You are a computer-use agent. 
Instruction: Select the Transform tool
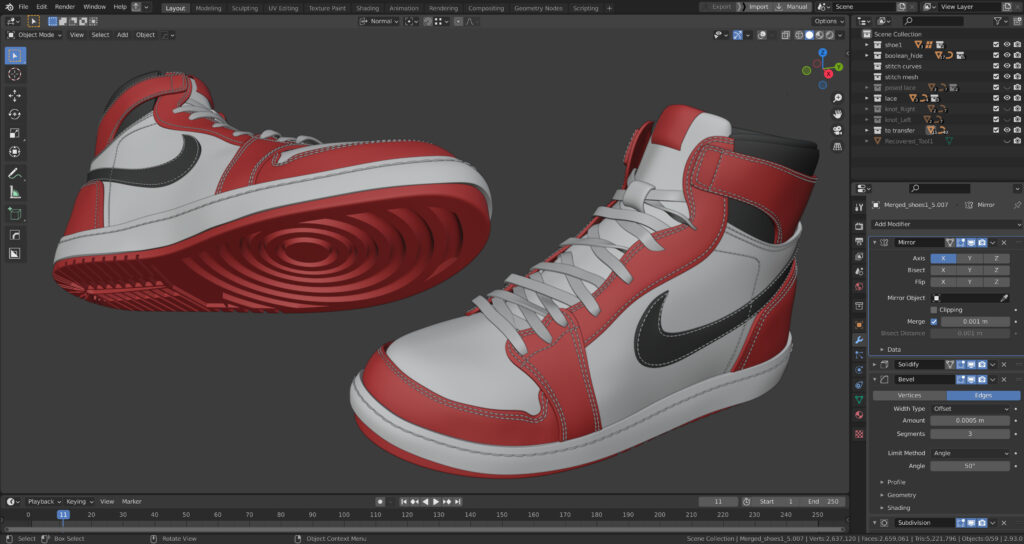pos(14,152)
